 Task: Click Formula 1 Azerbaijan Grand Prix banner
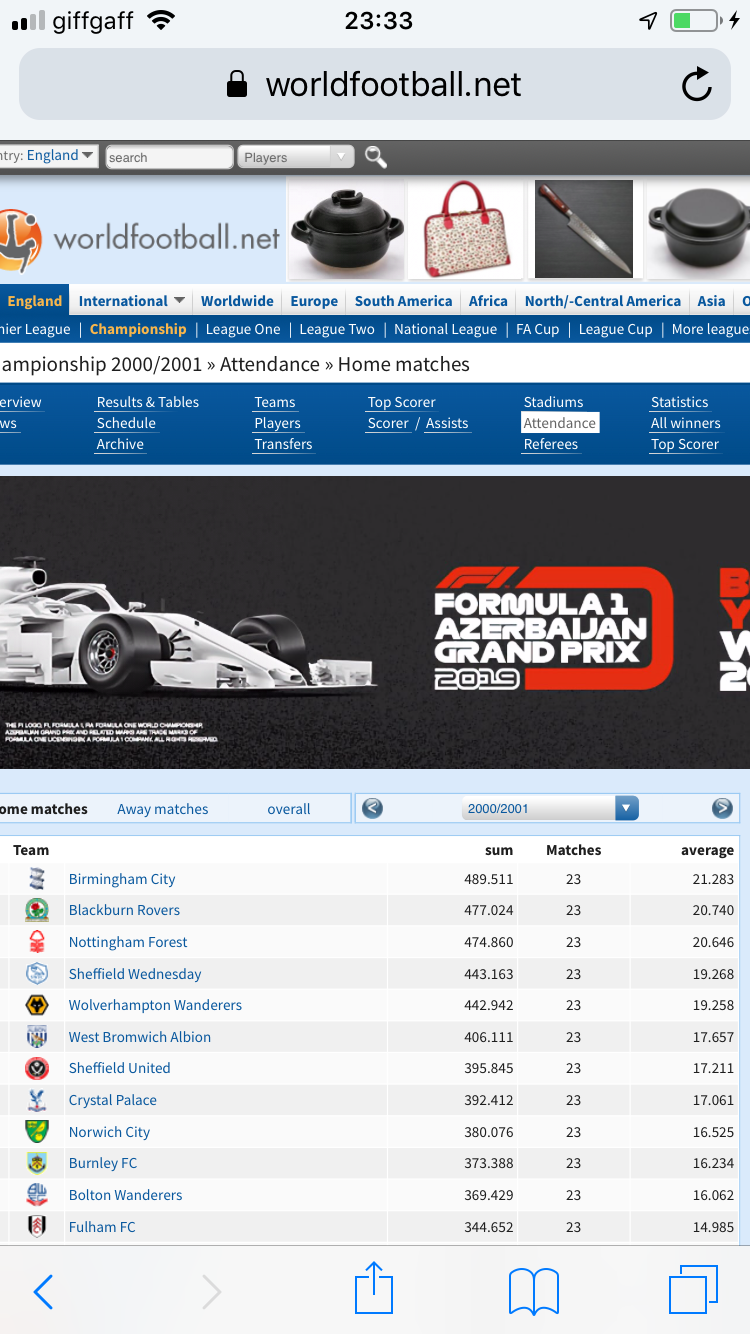[375, 622]
